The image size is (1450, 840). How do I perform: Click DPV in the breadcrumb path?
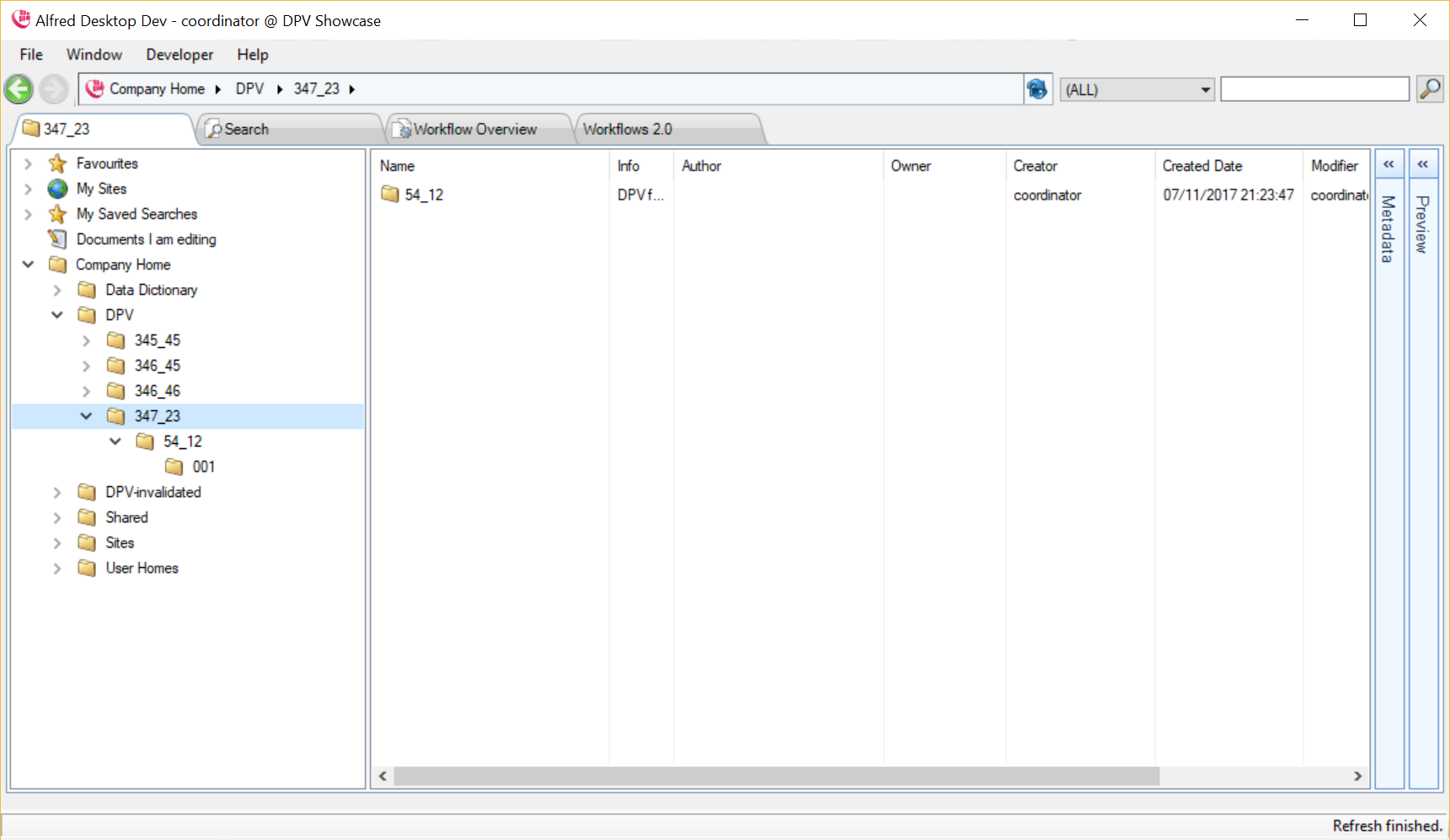(249, 88)
